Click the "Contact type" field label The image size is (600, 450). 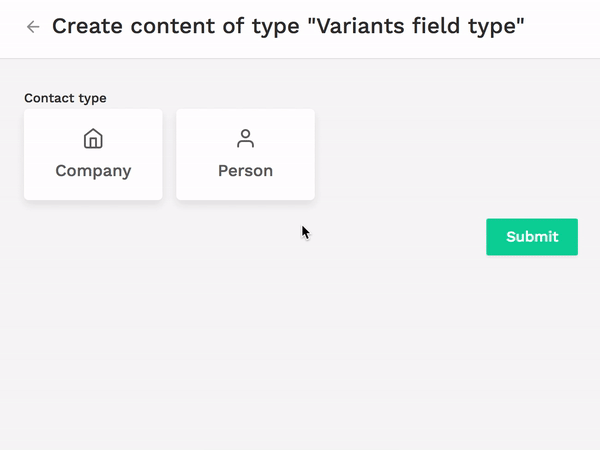(65, 98)
